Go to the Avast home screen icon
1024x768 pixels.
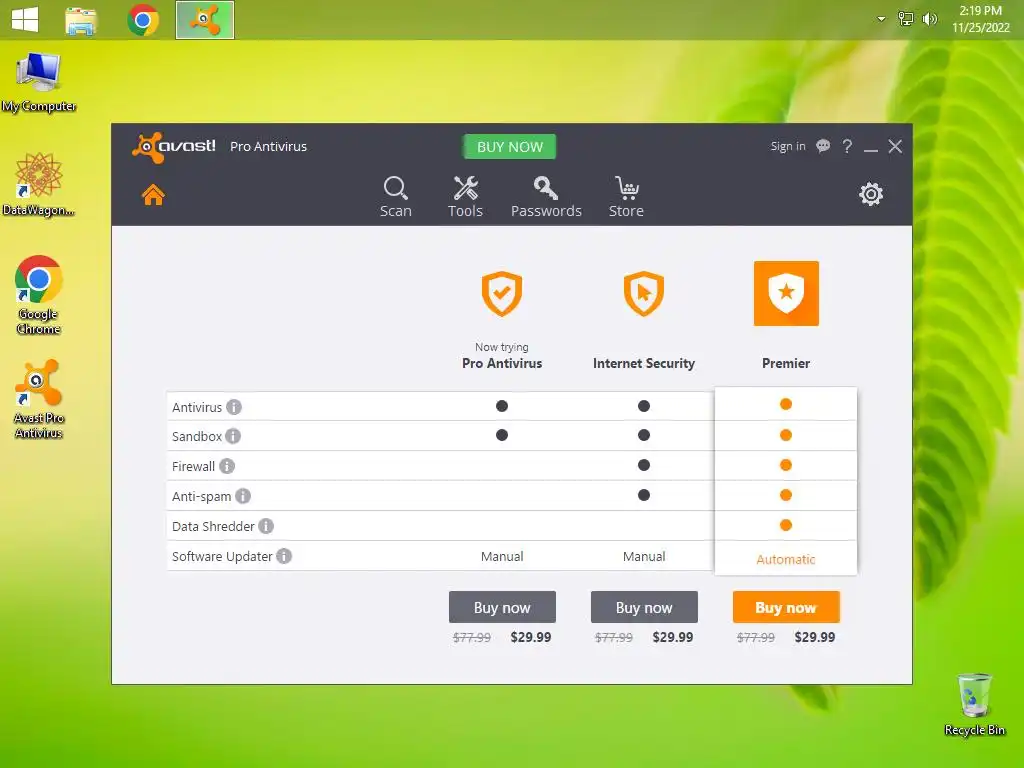153,195
